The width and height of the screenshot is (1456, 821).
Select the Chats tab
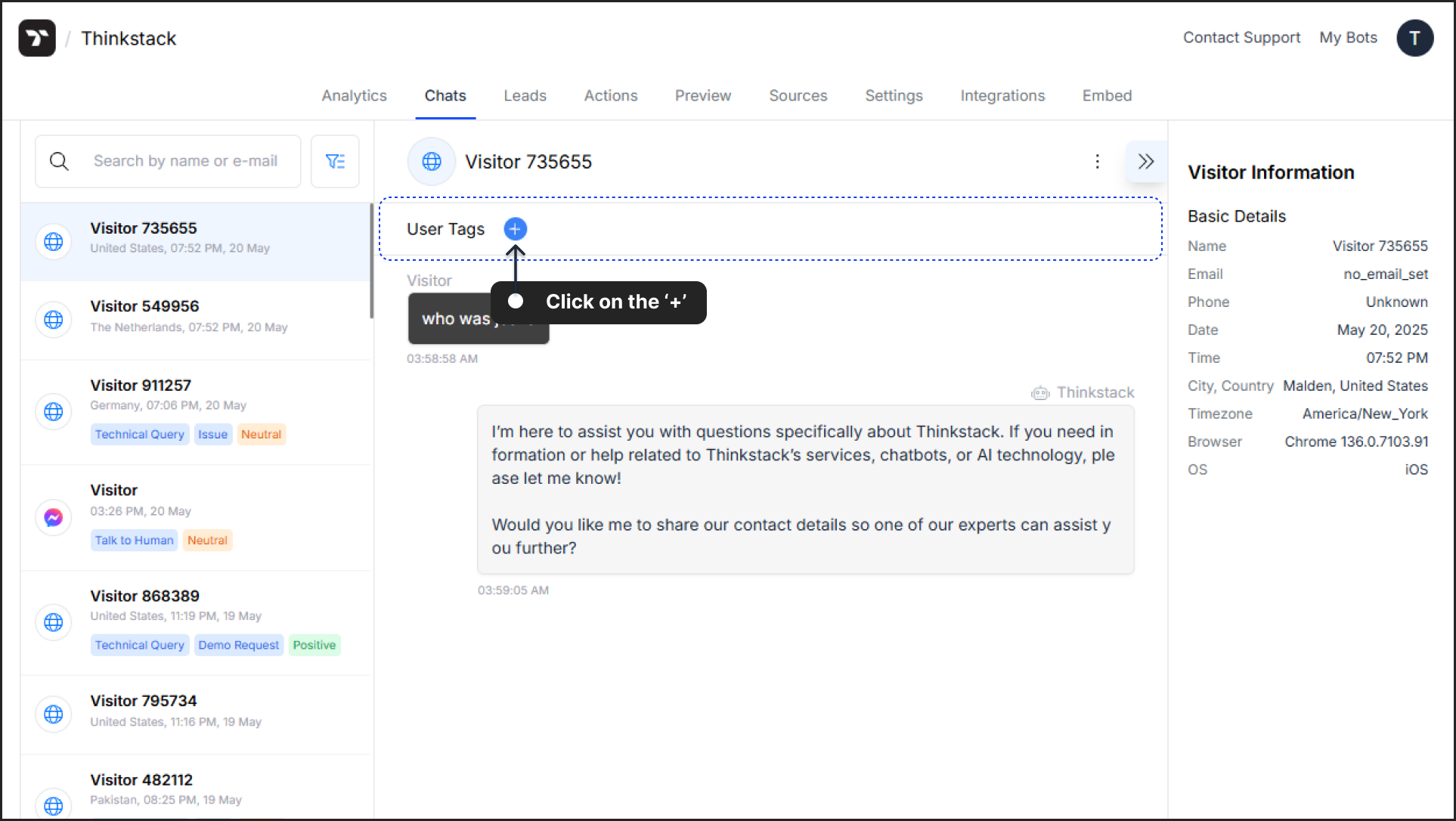tap(445, 96)
